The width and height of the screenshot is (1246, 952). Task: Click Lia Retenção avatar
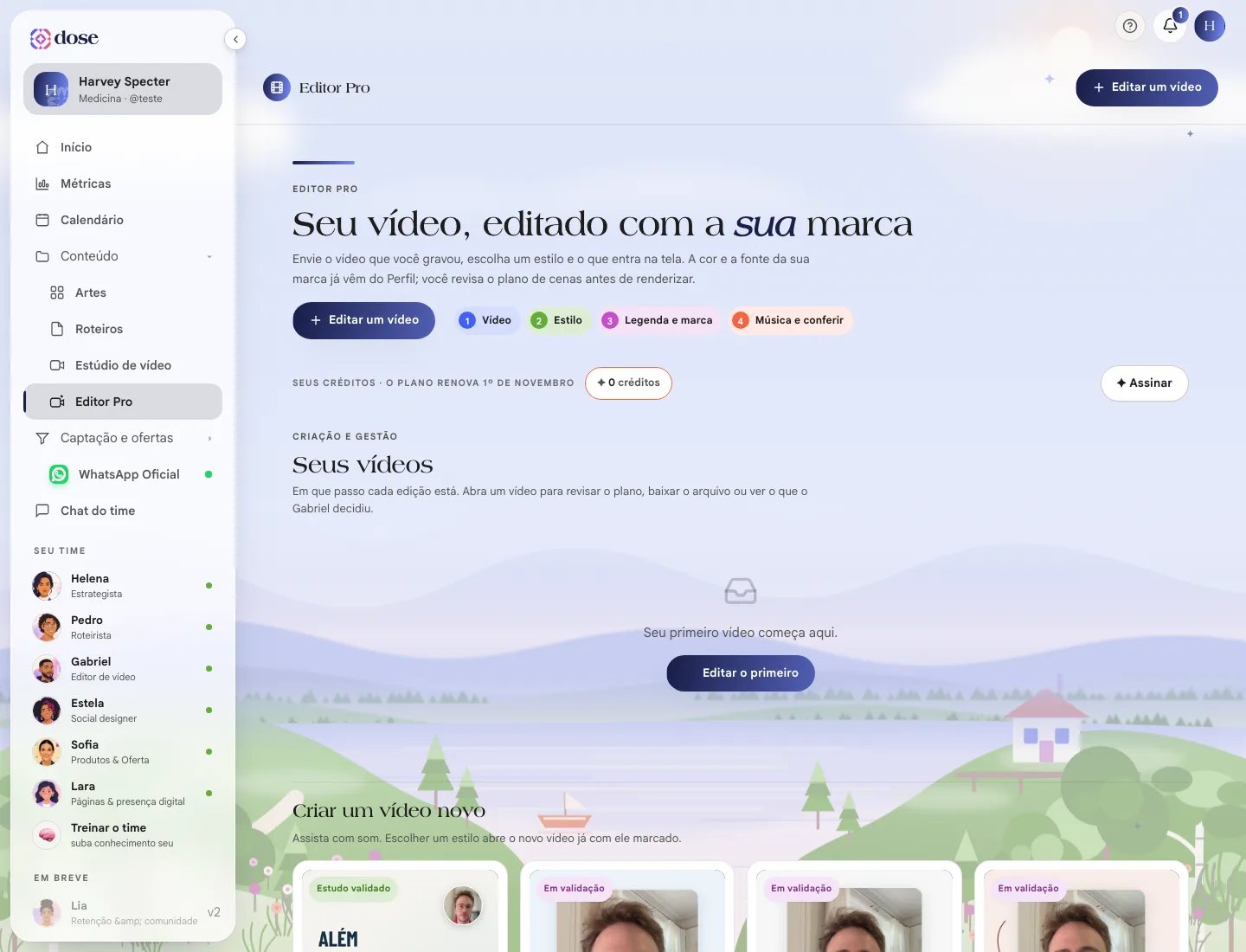point(47,913)
